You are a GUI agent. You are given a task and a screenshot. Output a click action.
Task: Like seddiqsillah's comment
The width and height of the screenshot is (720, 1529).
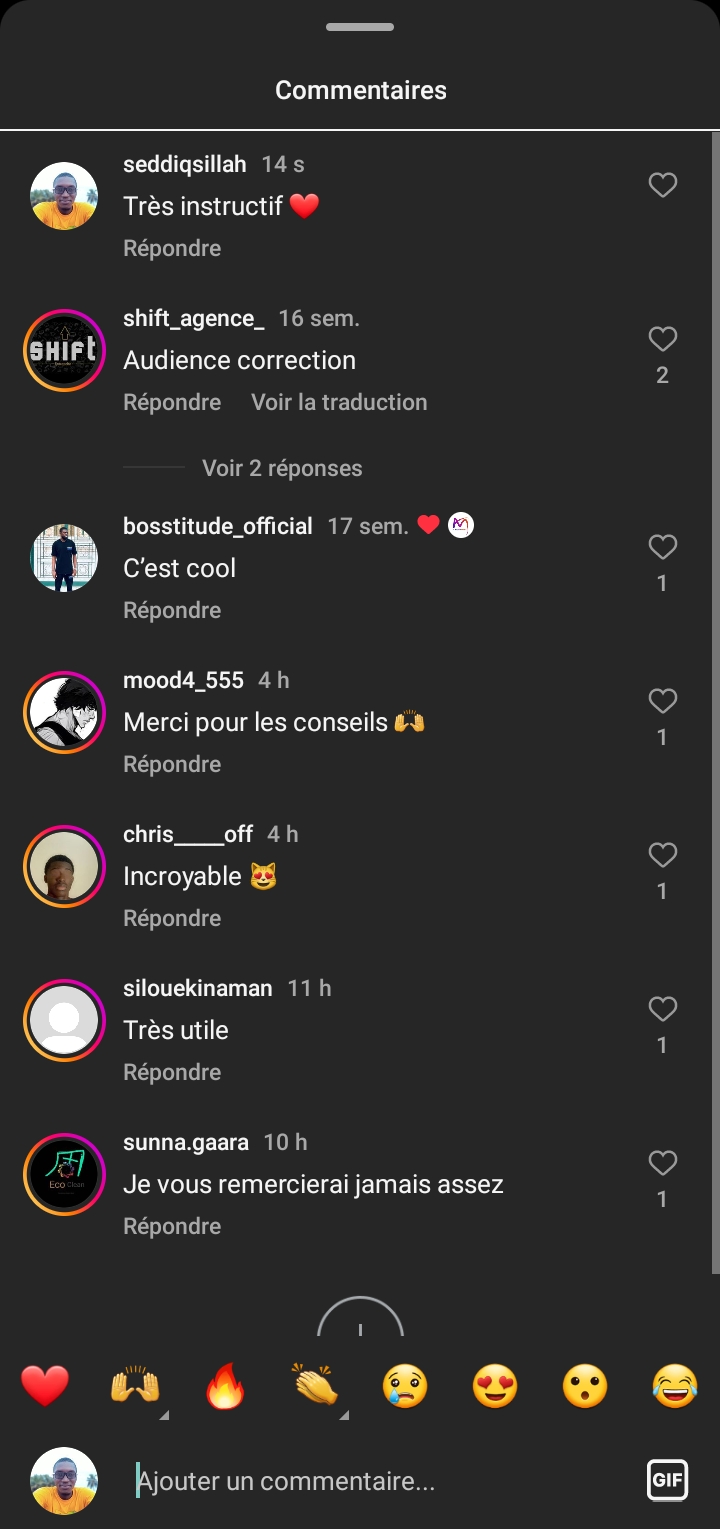click(x=662, y=185)
